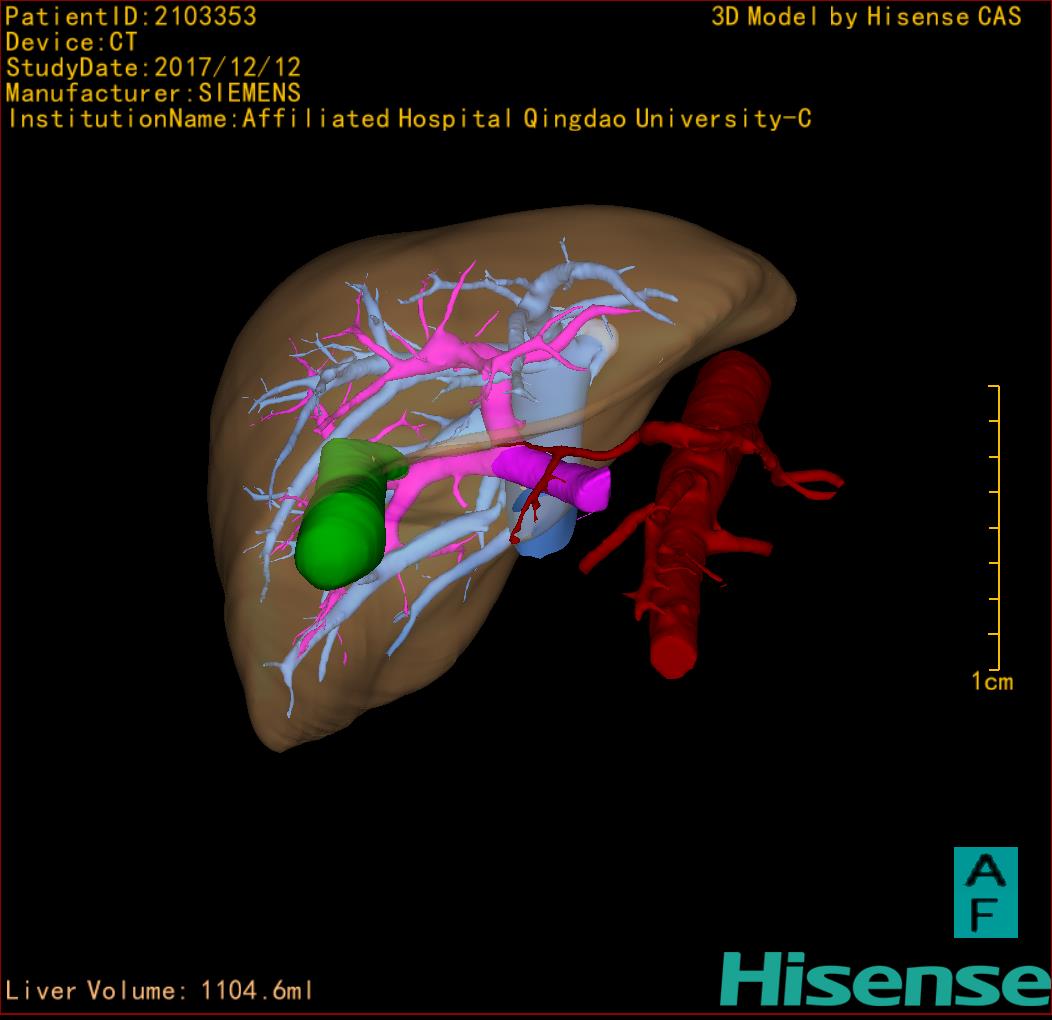
Task: Click the 1cm scale label
Action: [x=992, y=682]
